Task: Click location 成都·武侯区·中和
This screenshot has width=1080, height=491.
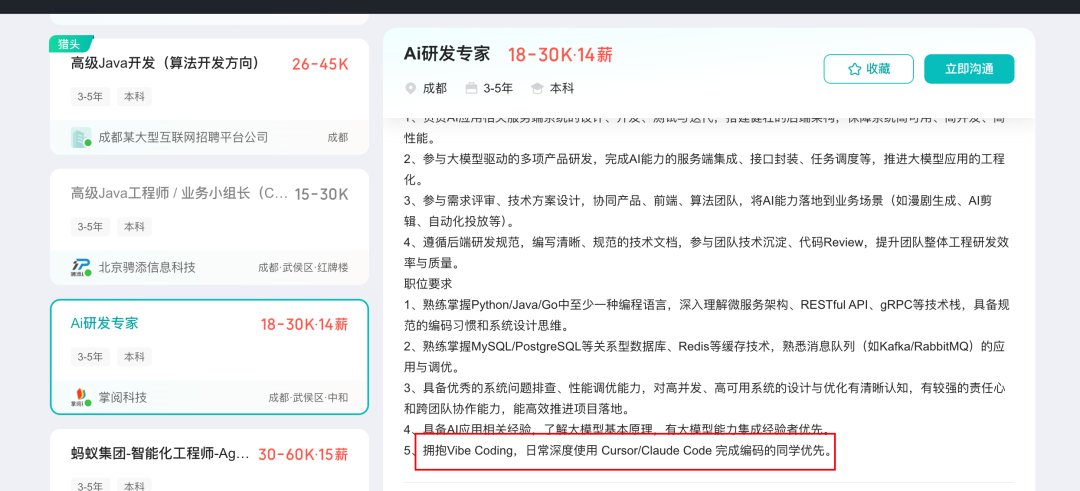Action: tap(309, 397)
